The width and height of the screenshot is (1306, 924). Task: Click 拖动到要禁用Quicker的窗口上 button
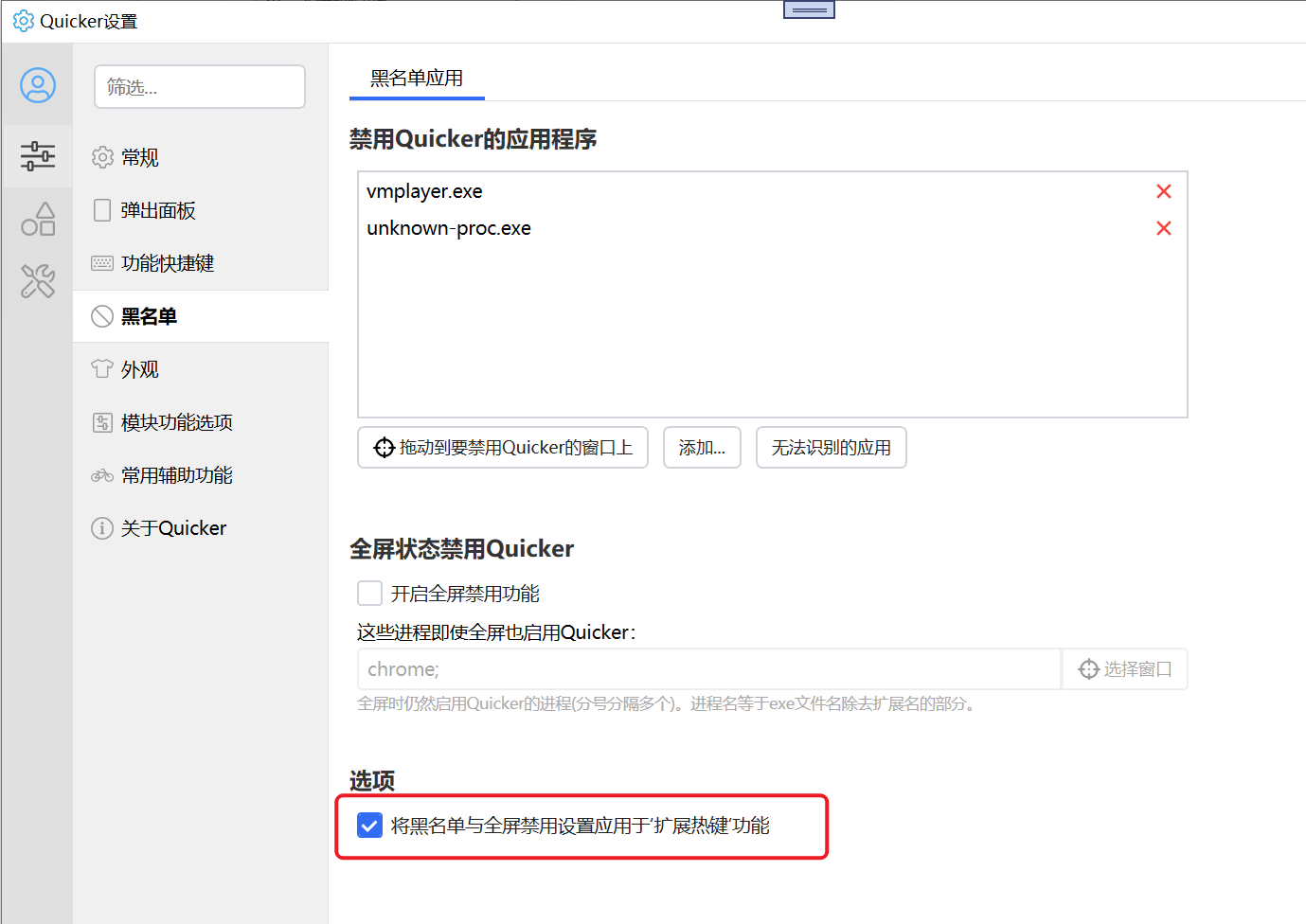tap(503, 448)
